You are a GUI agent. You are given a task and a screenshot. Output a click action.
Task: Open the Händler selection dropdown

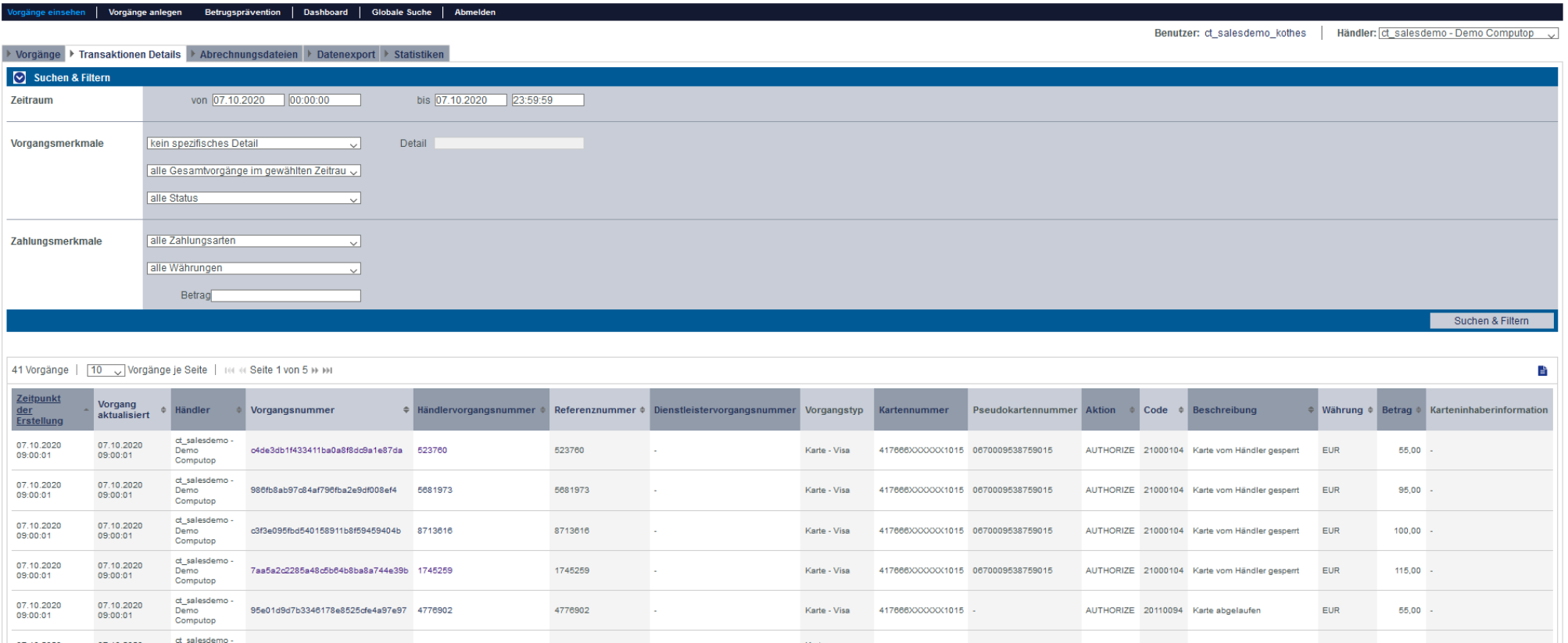click(x=1467, y=34)
